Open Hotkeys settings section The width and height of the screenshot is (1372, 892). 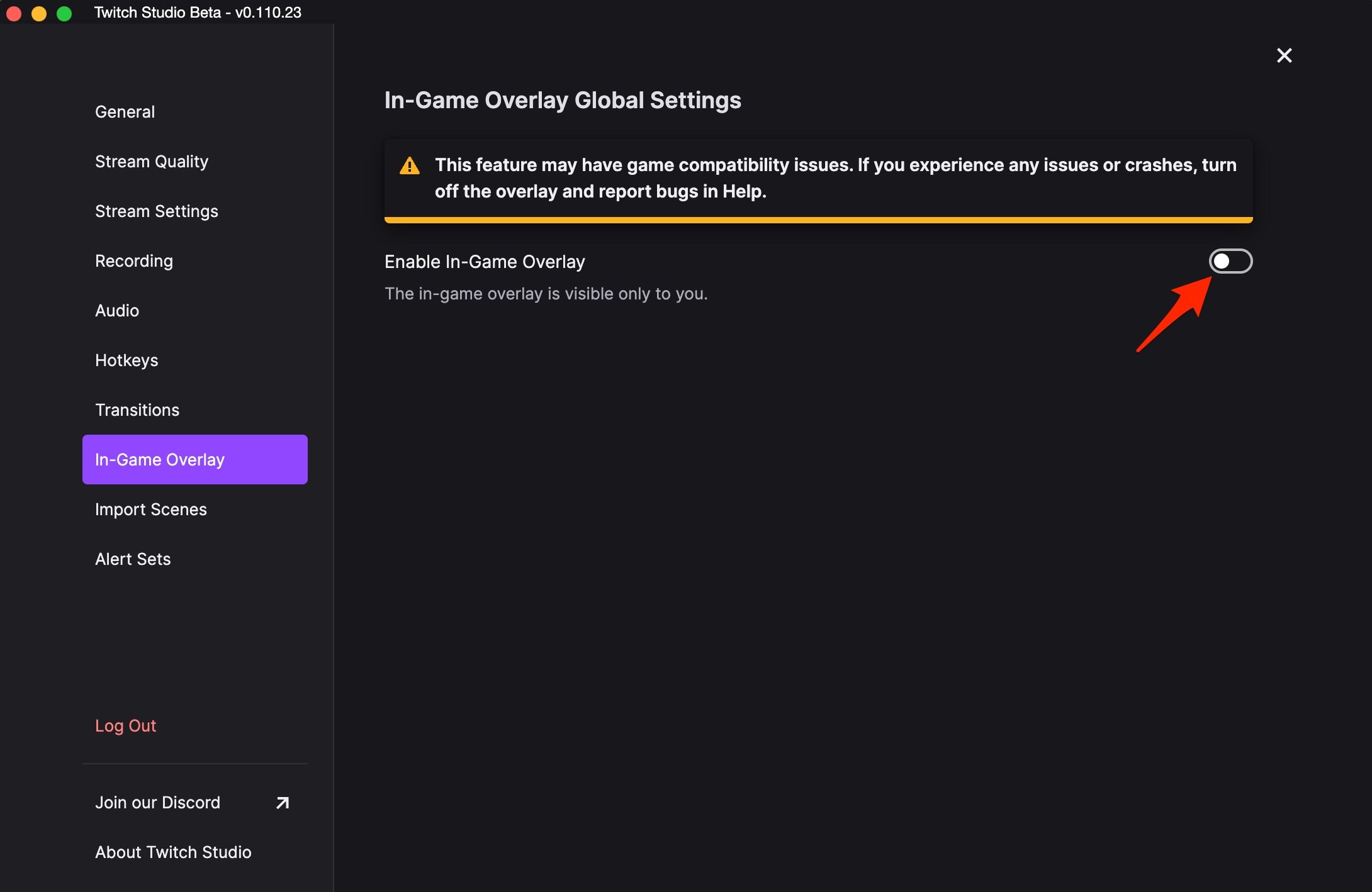[126, 360]
